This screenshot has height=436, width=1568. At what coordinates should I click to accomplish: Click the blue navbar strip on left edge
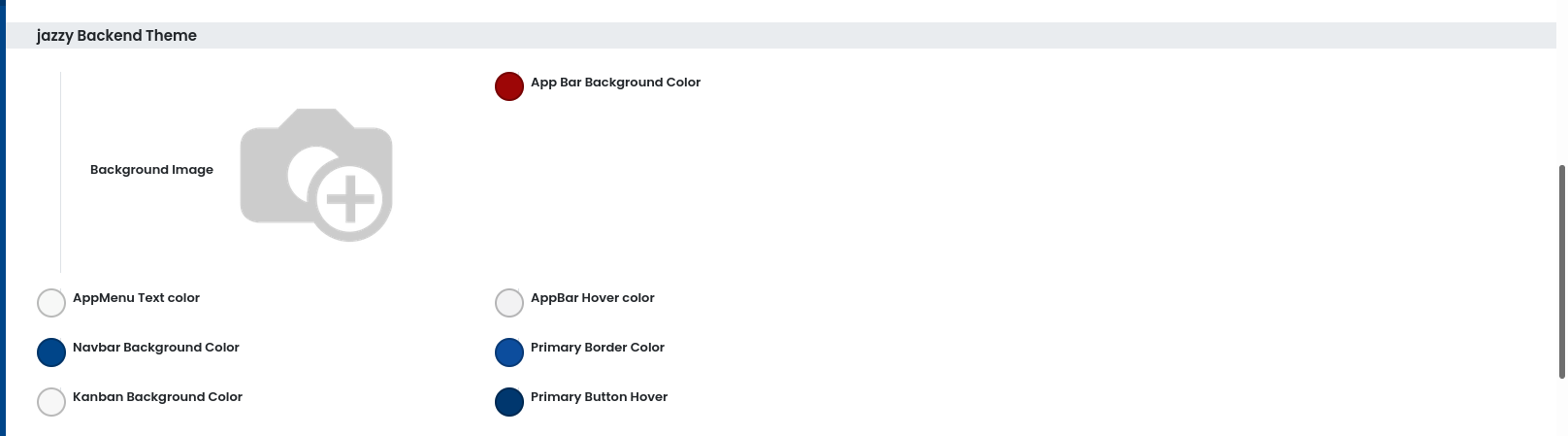click(2, 218)
